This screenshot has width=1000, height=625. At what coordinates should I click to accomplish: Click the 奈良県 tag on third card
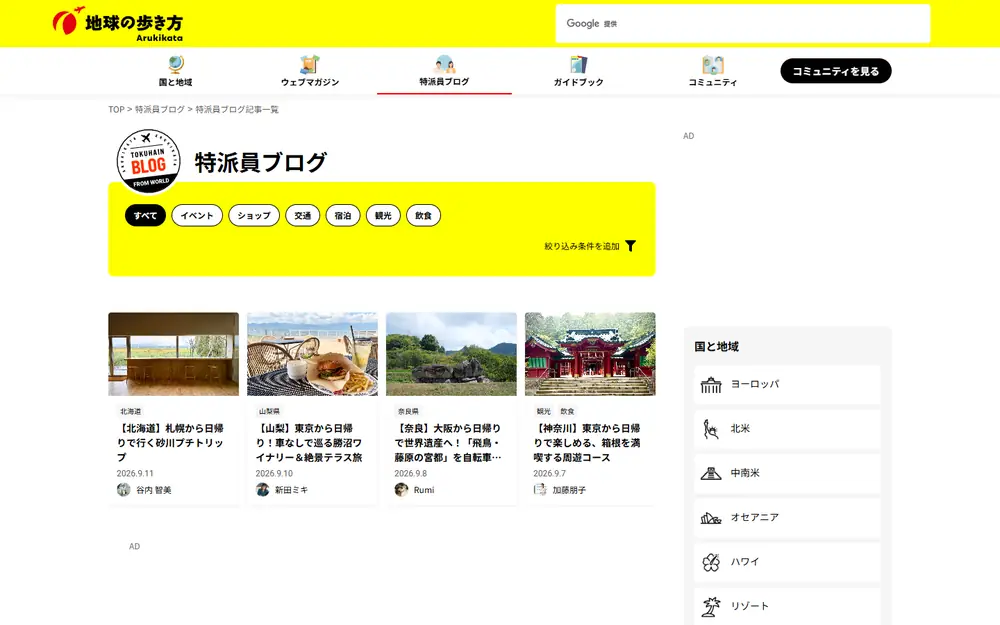pyautogui.click(x=408, y=411)
